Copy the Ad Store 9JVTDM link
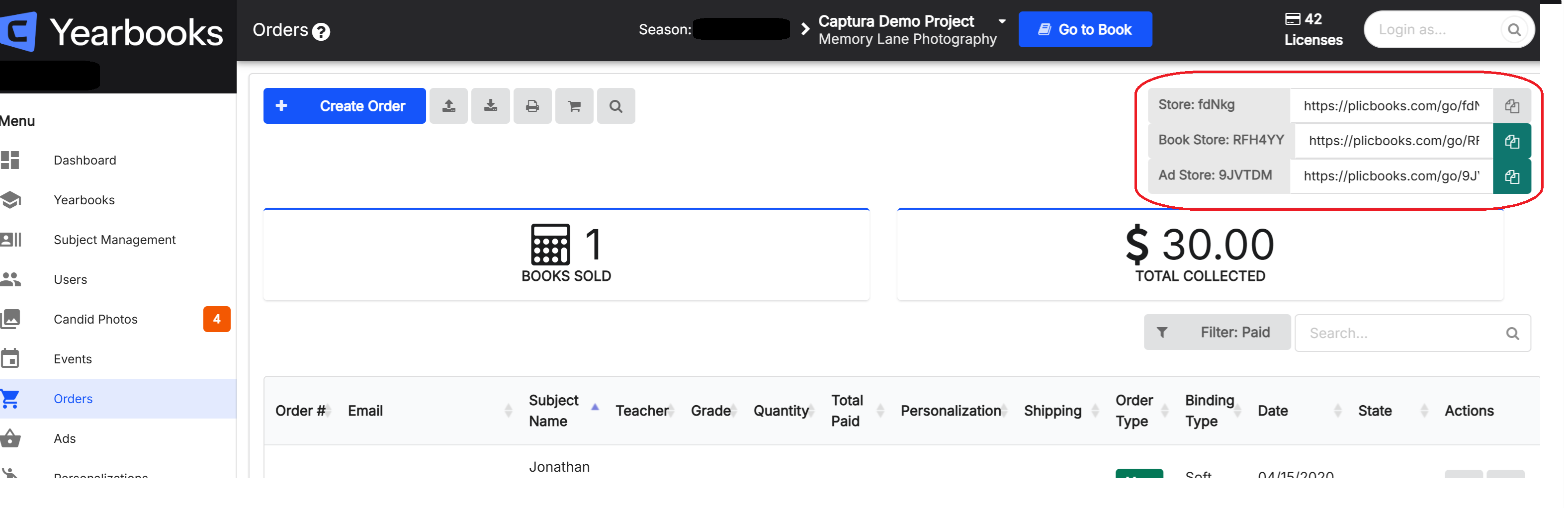 (1511, 176)
